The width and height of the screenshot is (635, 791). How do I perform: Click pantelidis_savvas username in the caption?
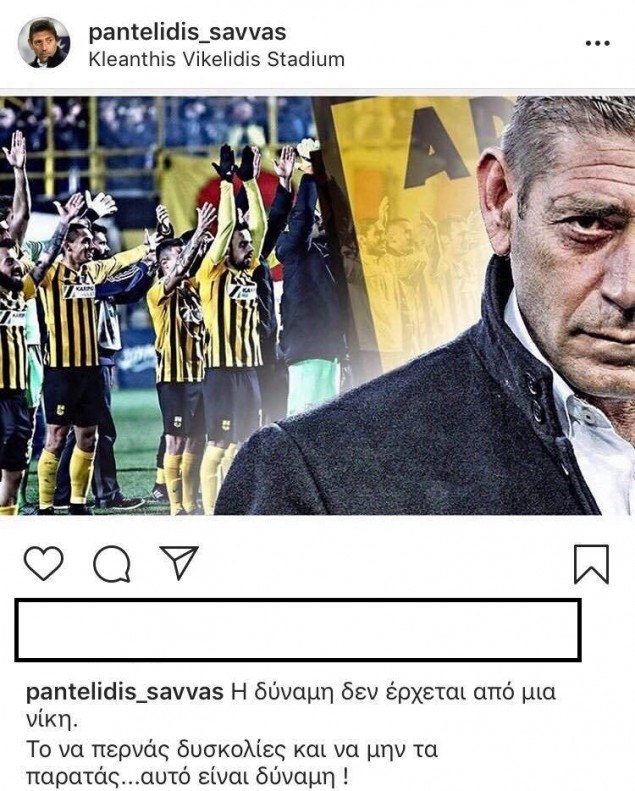click(x=125, y=692)
